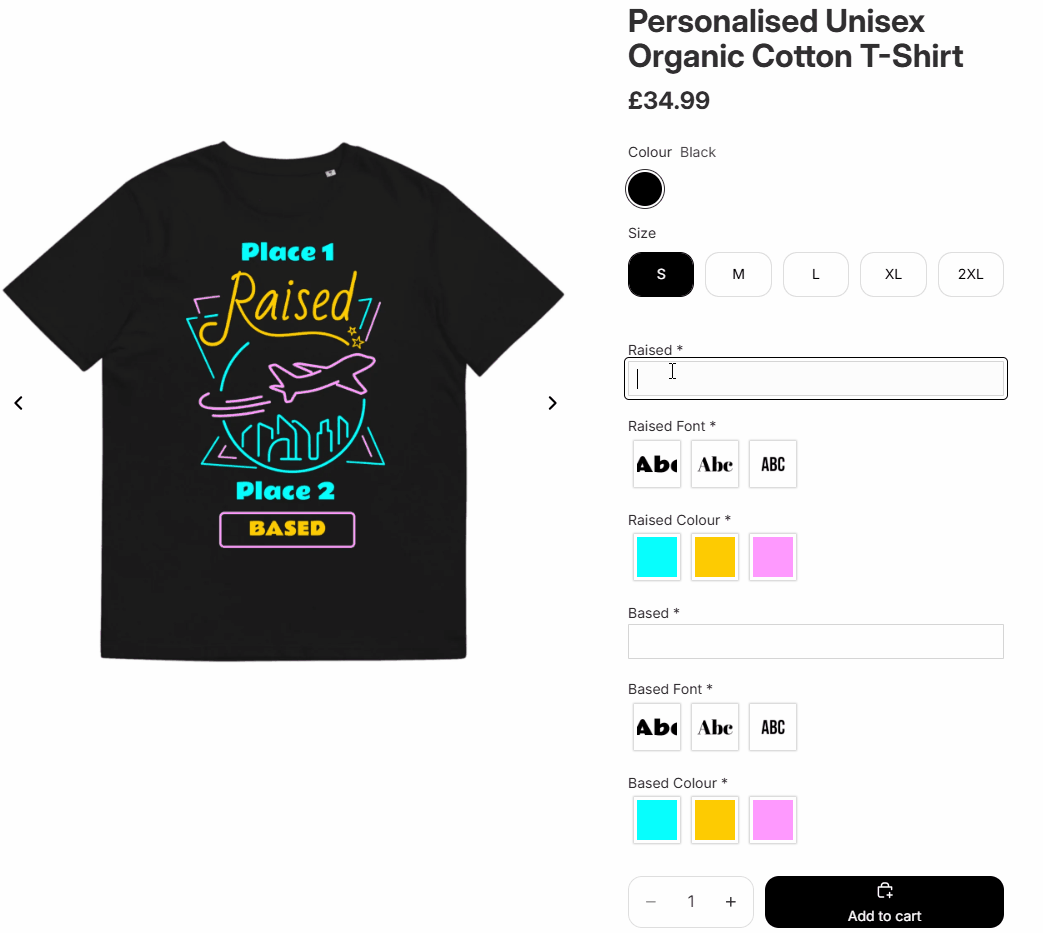This screenshot has height=933, width=1043.
Task: Select the Black colour swatch
Action: [x=645, y=189]
